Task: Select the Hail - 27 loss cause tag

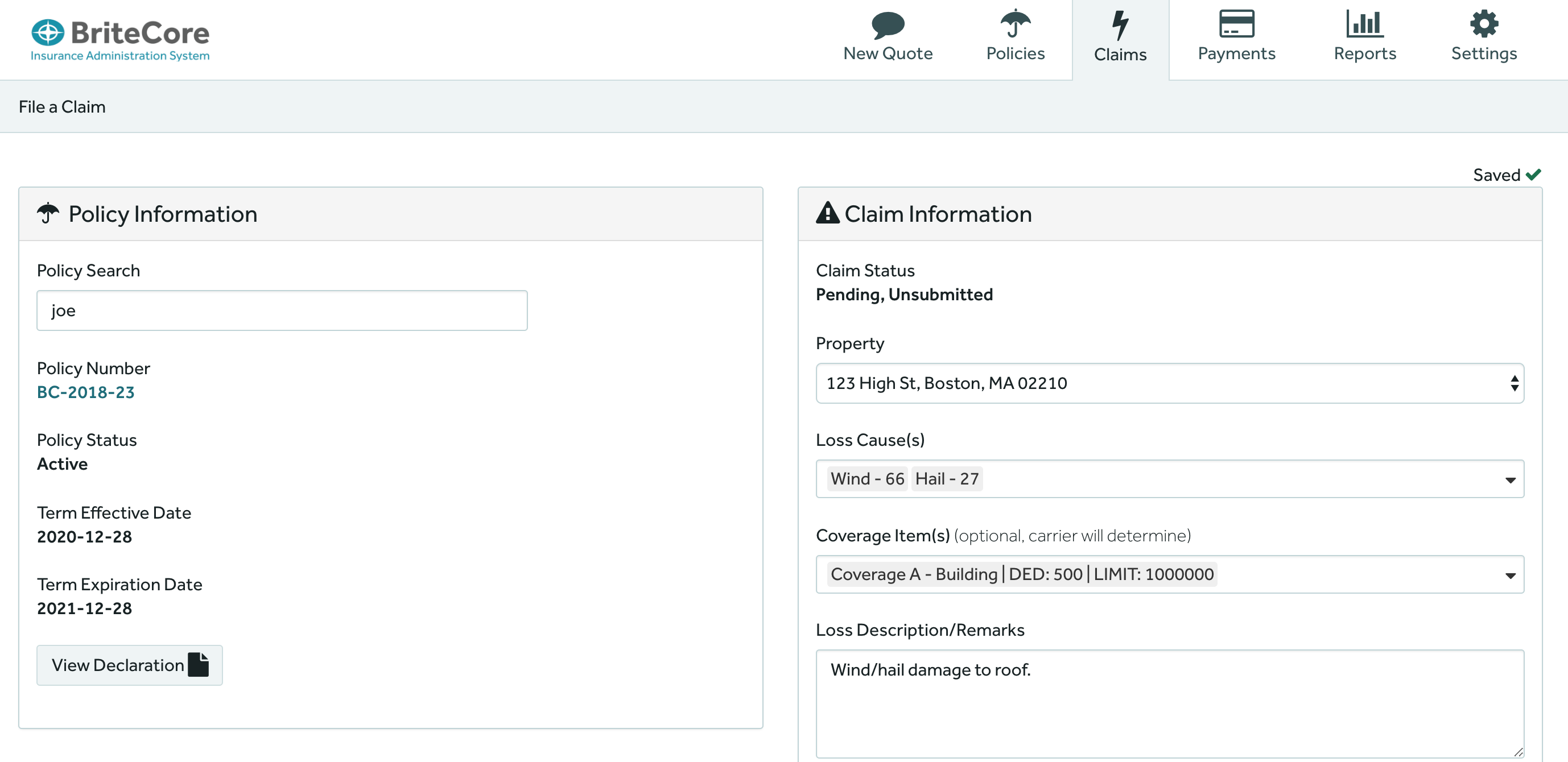Action: click(x=947, y=479)
